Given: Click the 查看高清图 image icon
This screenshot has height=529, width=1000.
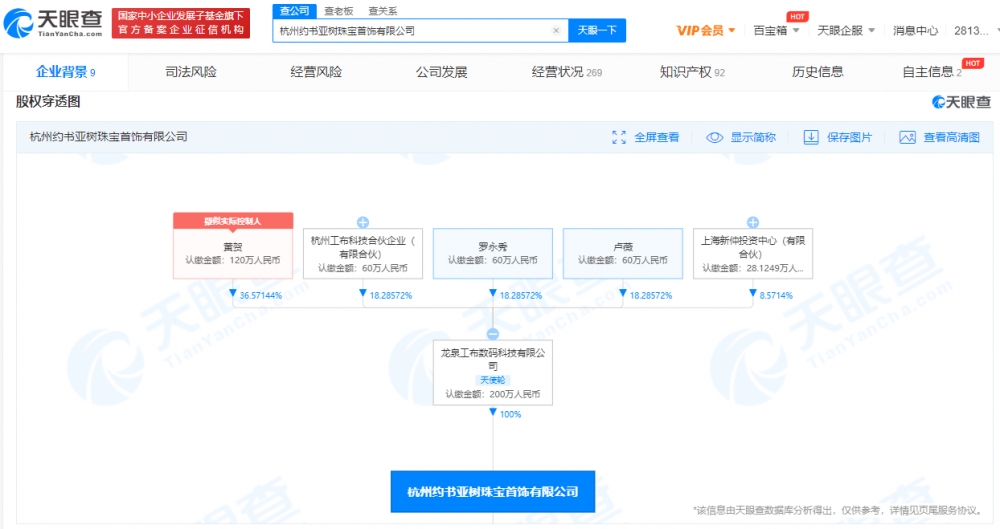Looking at the screenshot, I should pos(908,137).
